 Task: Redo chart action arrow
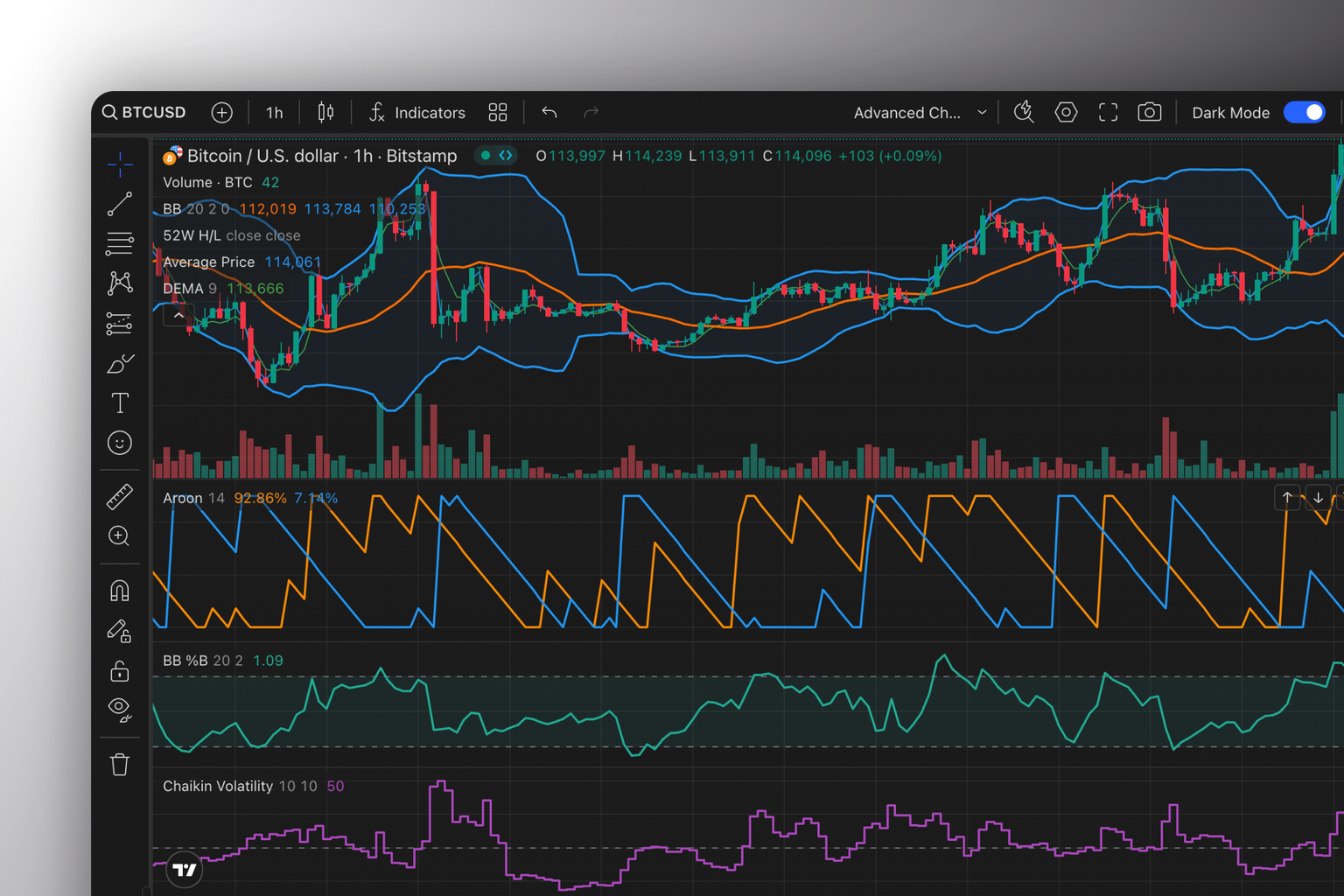click(591, 112)
